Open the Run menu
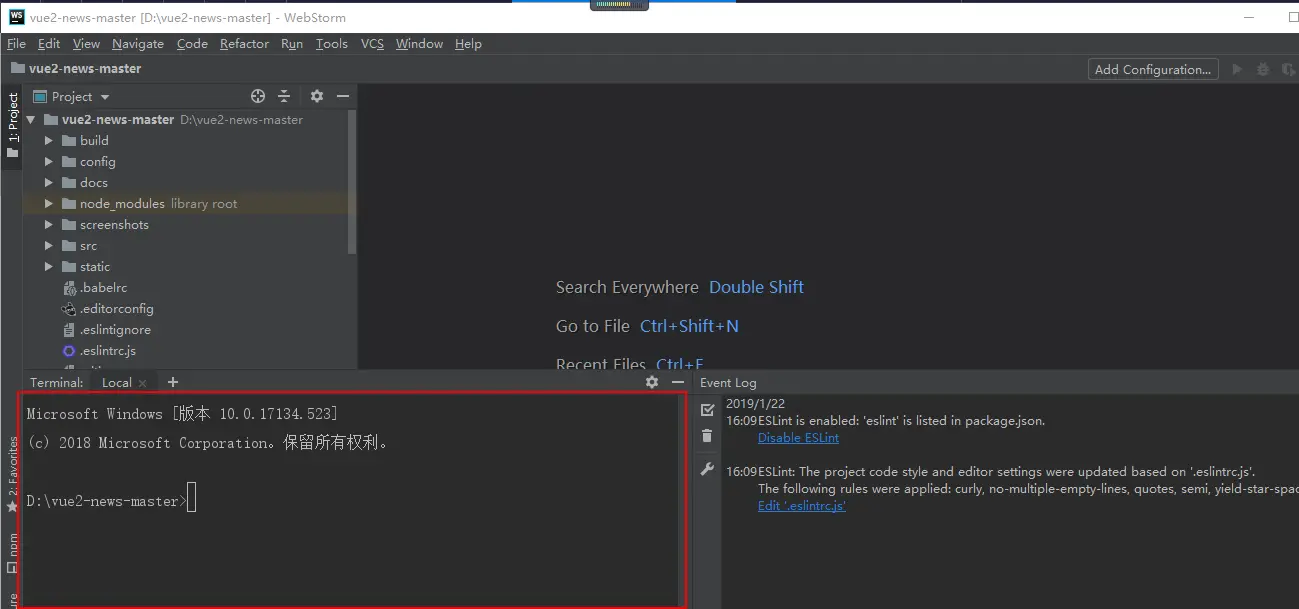 click(292, 44)
